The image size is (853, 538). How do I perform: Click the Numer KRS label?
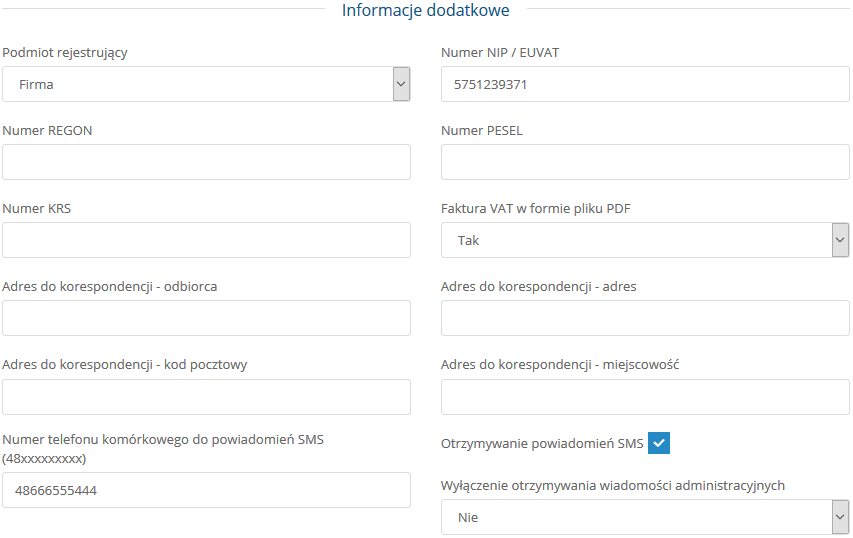pyautogui.click(x=37, y=209)
